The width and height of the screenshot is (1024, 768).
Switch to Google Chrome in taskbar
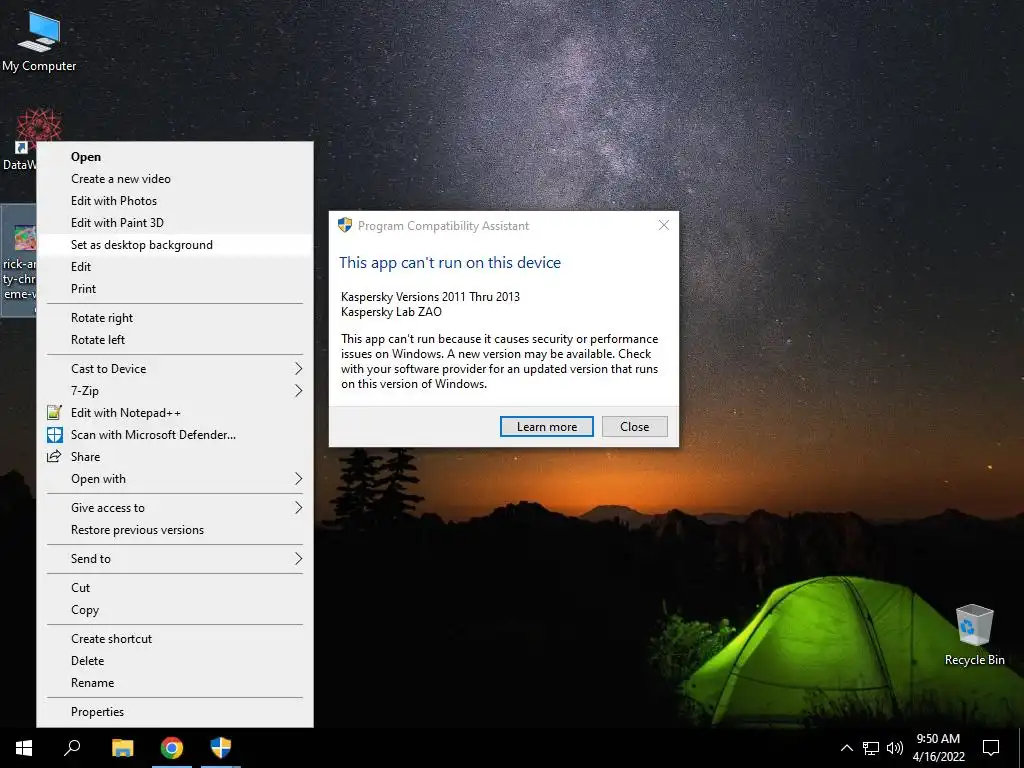pyautogui.click(x=172, y=748)
